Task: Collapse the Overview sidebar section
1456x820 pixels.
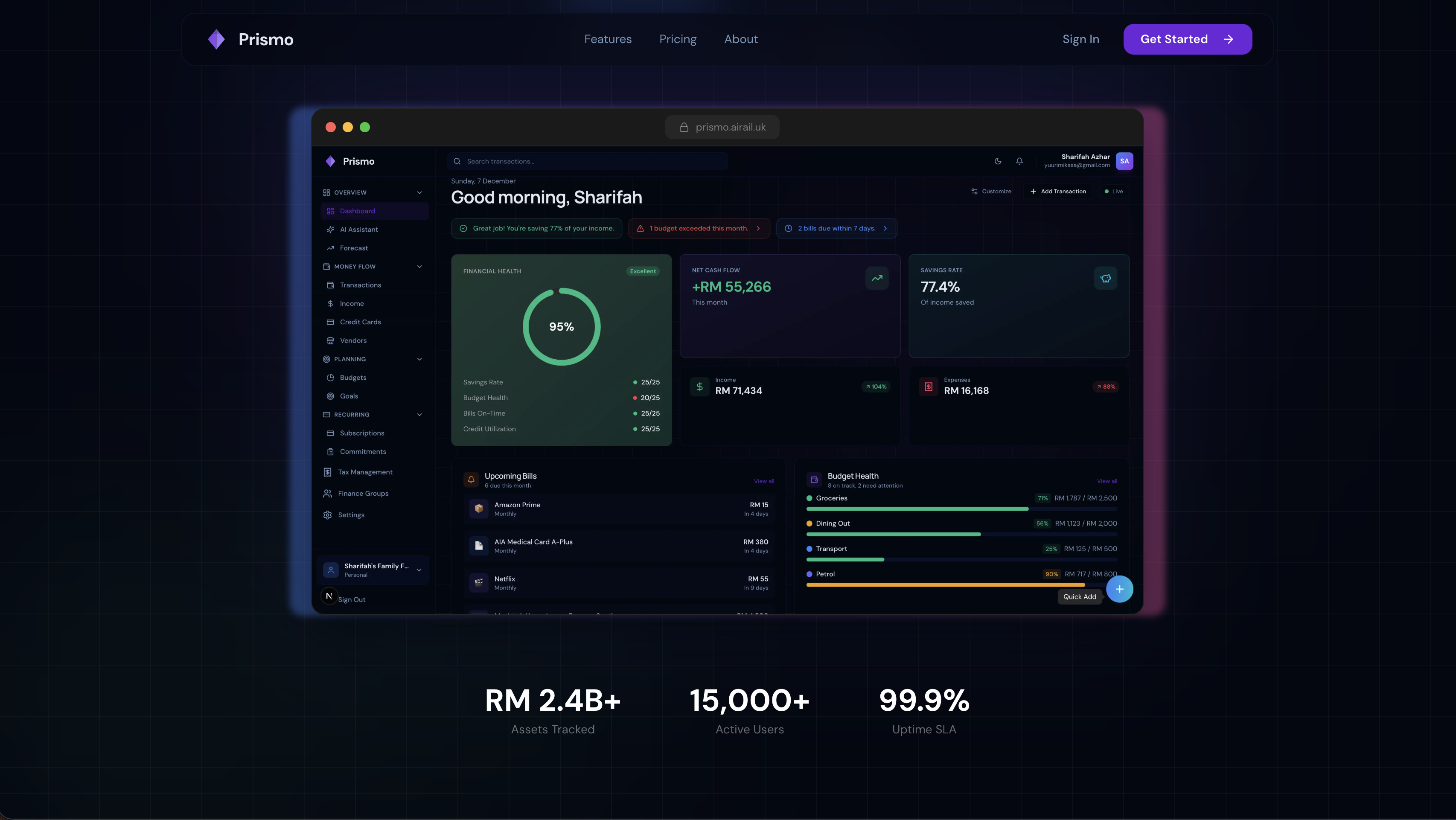Action: (419, 193)
